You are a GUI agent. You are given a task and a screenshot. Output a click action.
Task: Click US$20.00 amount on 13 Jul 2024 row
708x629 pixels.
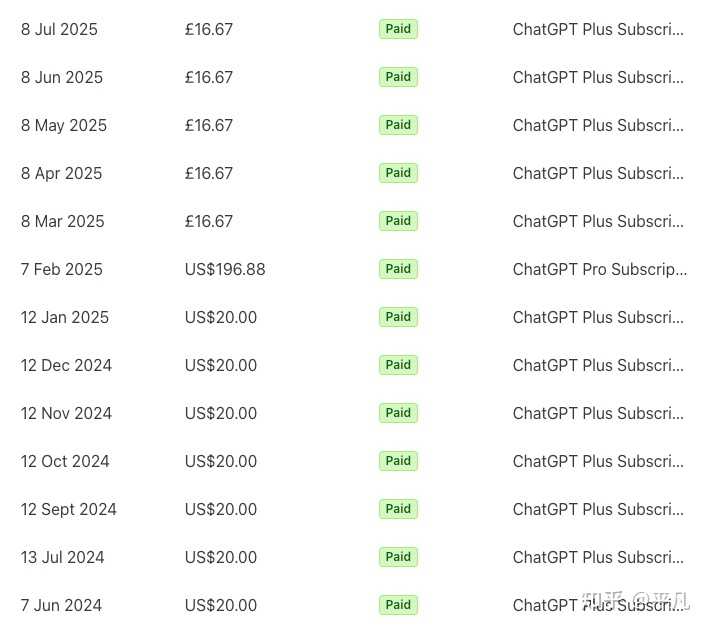(220, 557)
